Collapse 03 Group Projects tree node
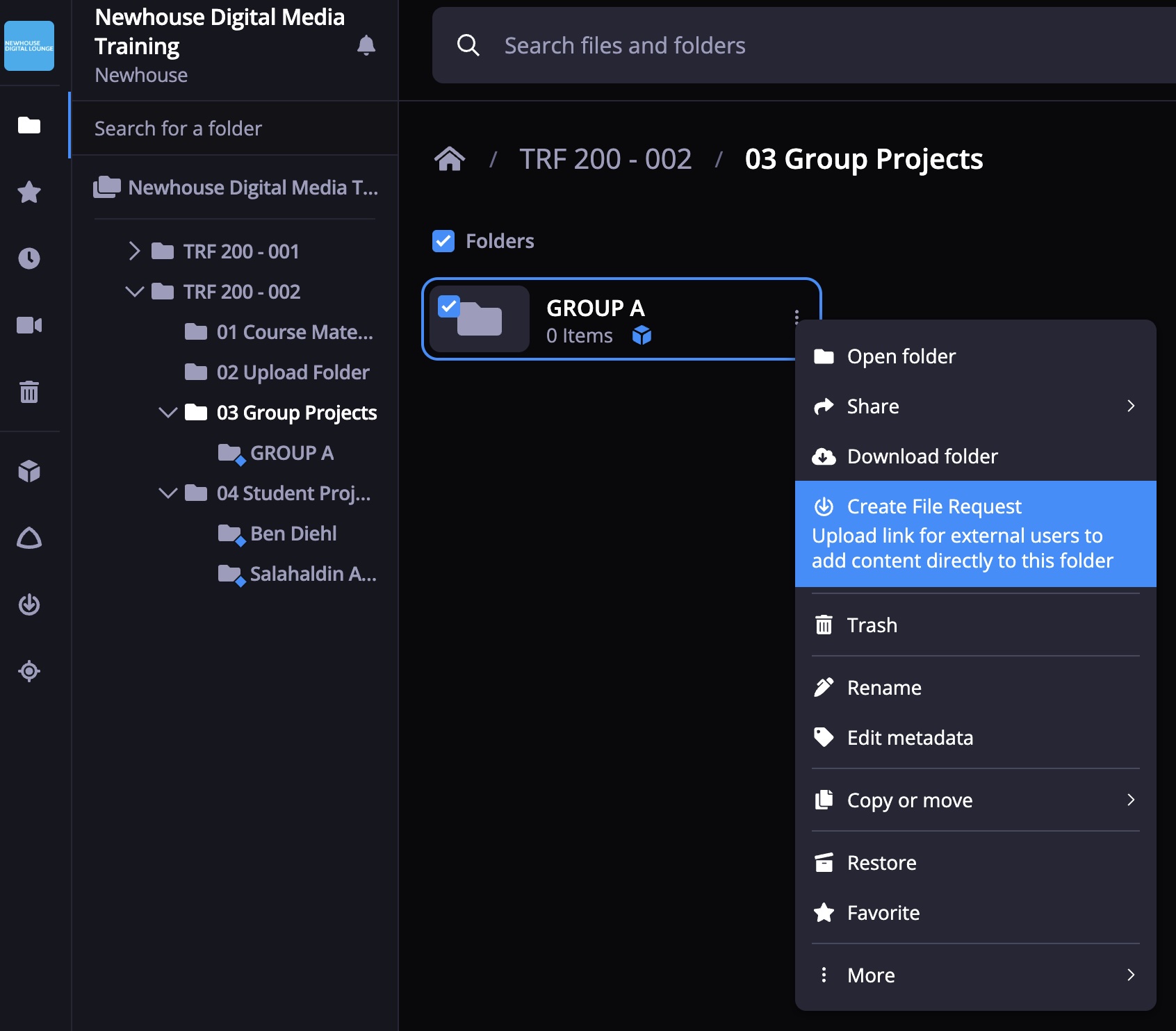This screenshot has width=1176, height=1031. tap(168, 412)
